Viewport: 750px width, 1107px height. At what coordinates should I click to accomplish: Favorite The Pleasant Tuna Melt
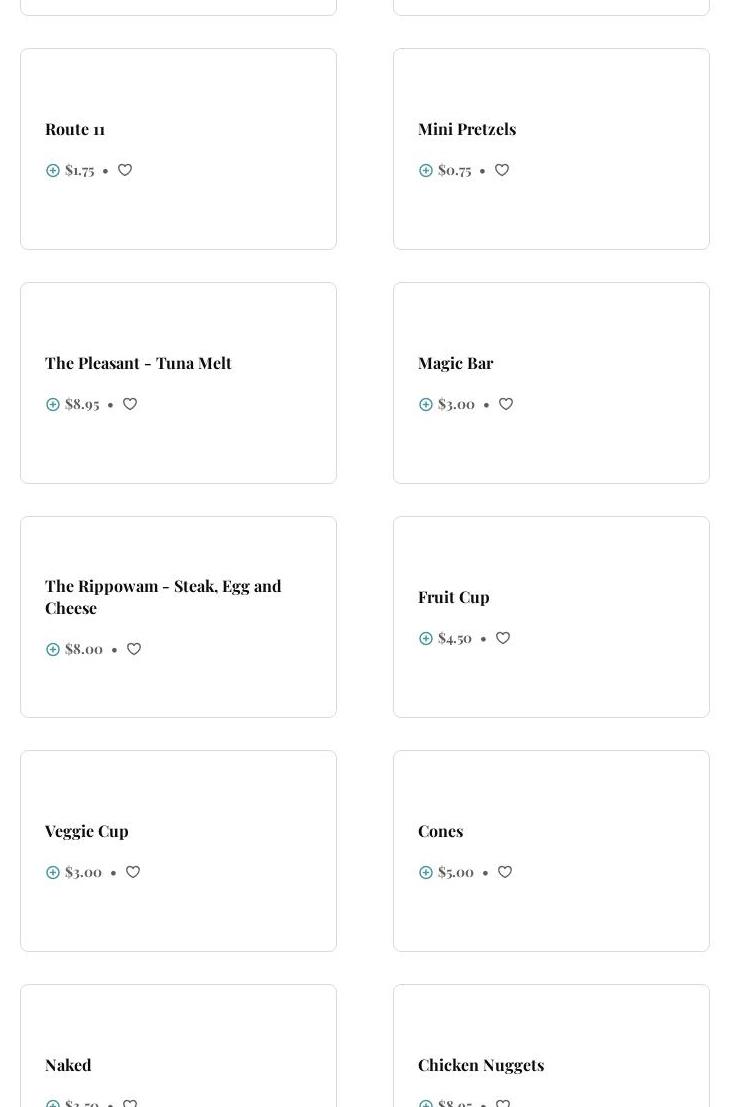pos(130,404)
